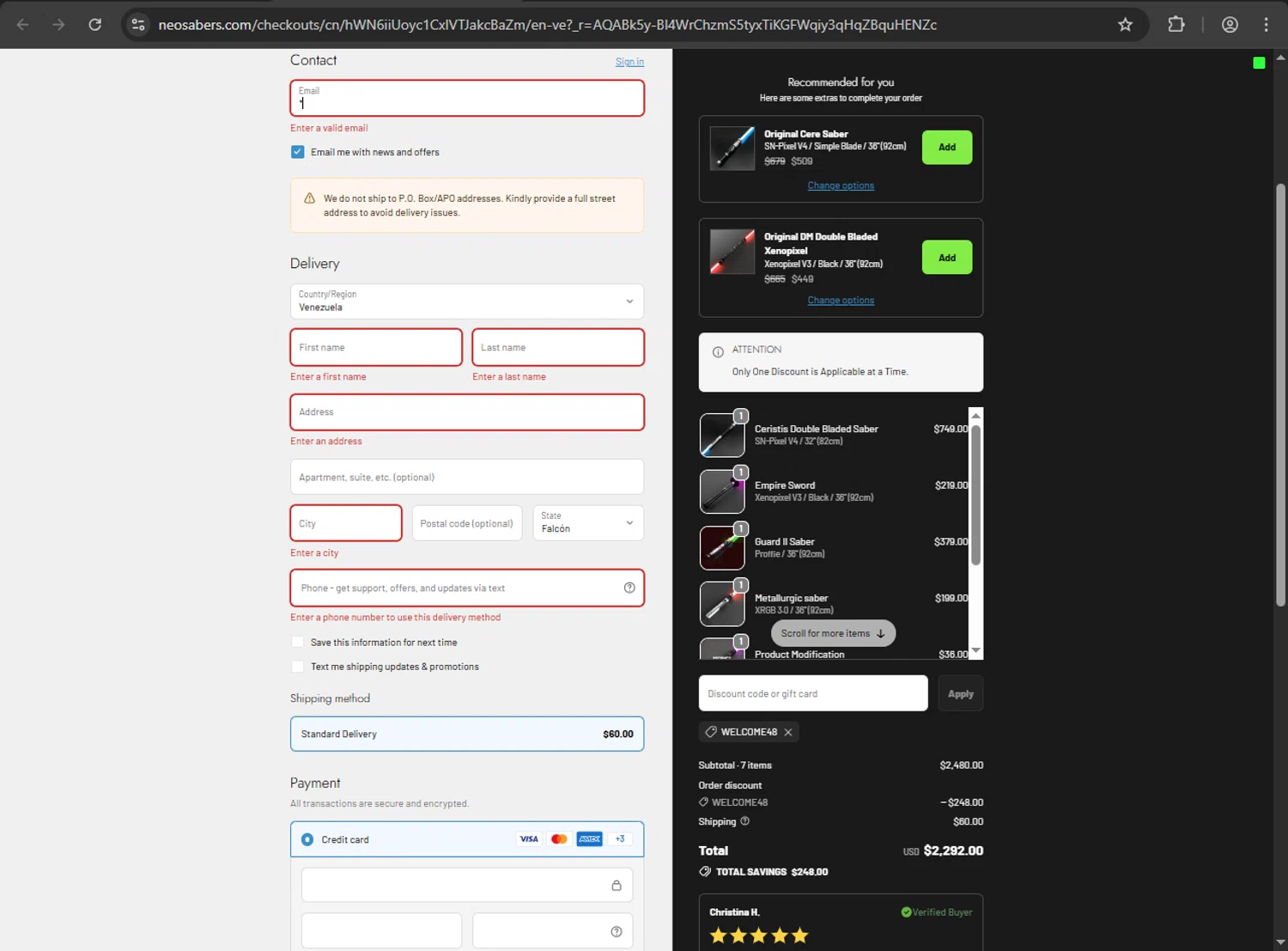Open the Country/Region dropdown
The width and height of the screenshot is (1288, 951).
[467, 302]
